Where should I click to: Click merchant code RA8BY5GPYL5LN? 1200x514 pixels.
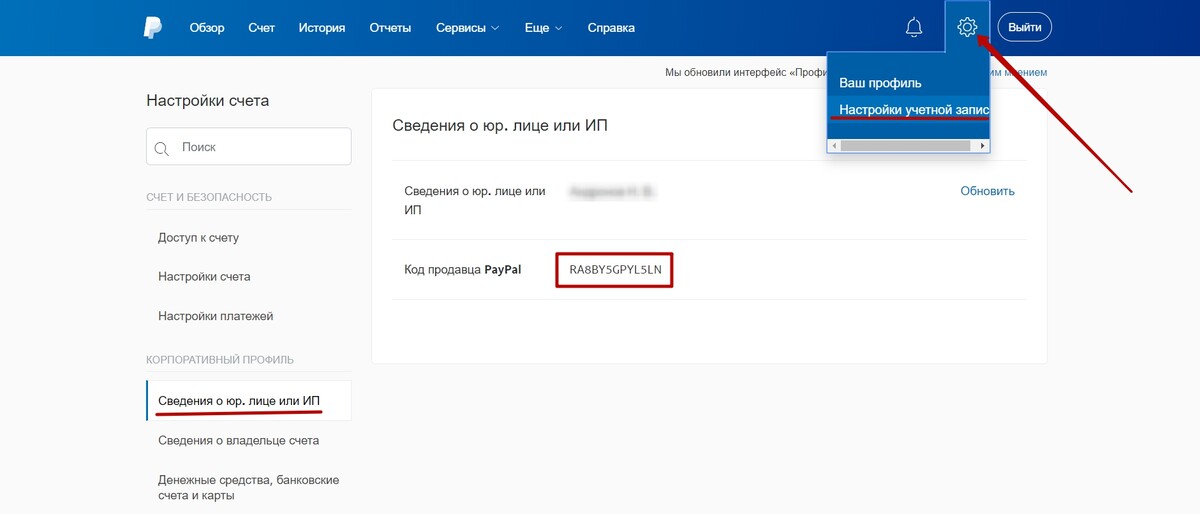615,270
